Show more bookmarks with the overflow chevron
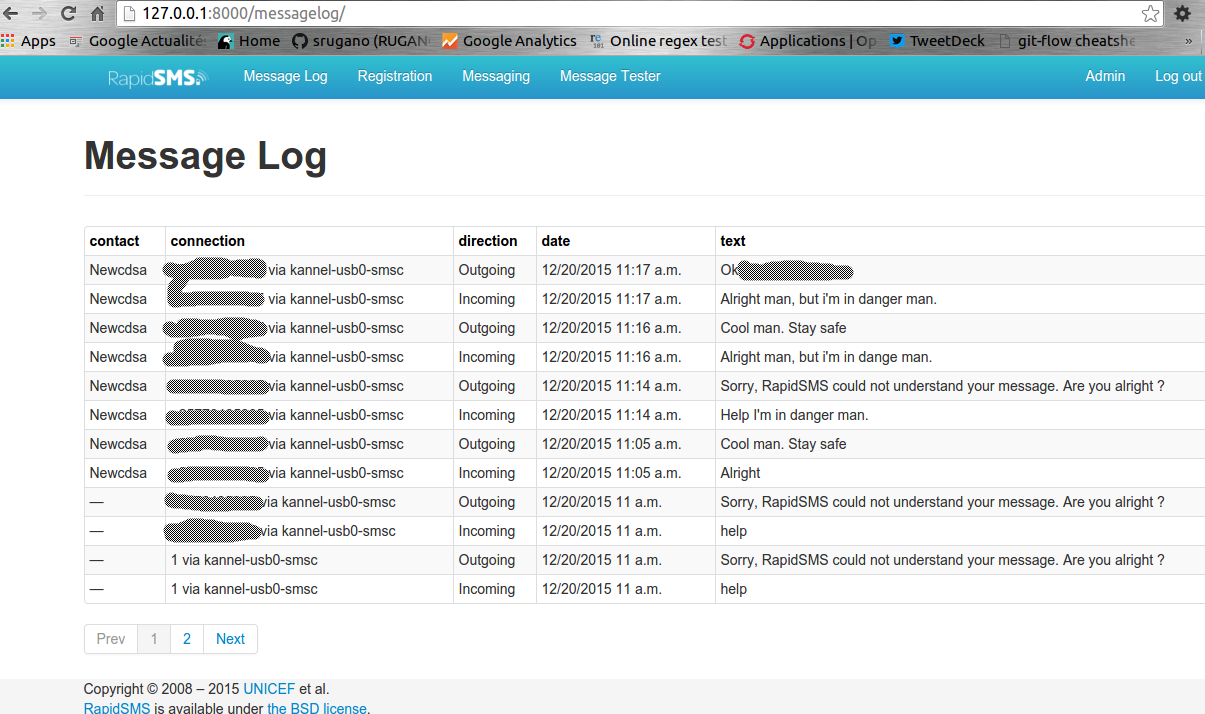This screenshot has width=1205, height=714. click(x=1188, y=41)
